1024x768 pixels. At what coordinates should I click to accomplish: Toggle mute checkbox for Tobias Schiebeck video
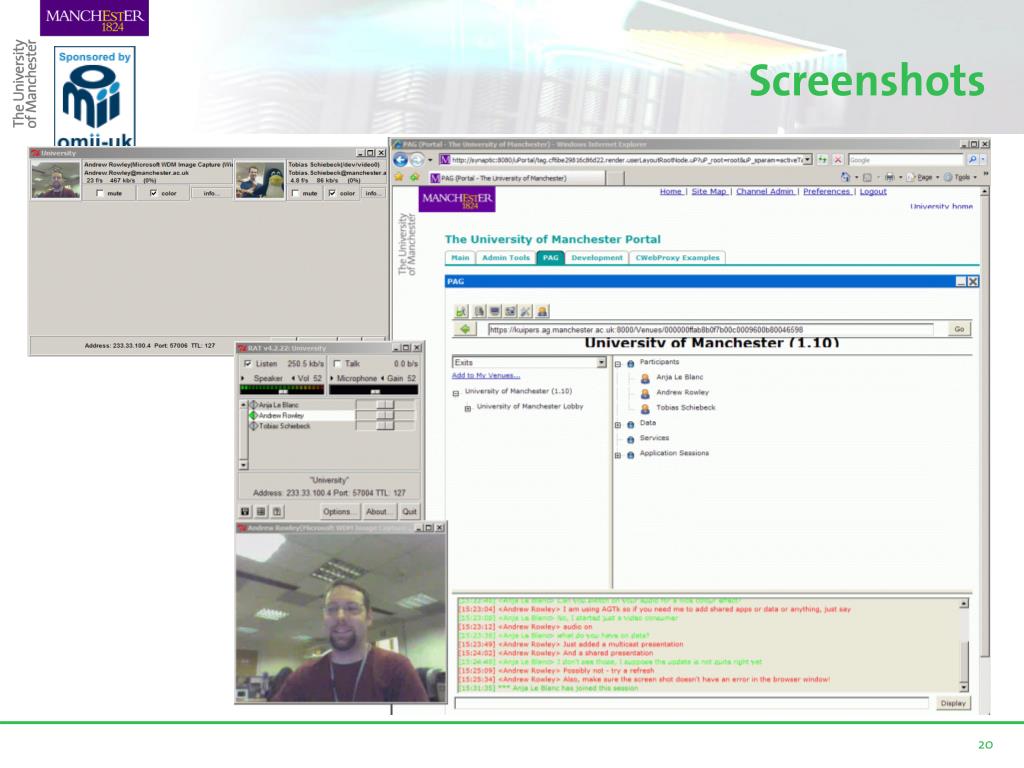click(x=295, y=193)
